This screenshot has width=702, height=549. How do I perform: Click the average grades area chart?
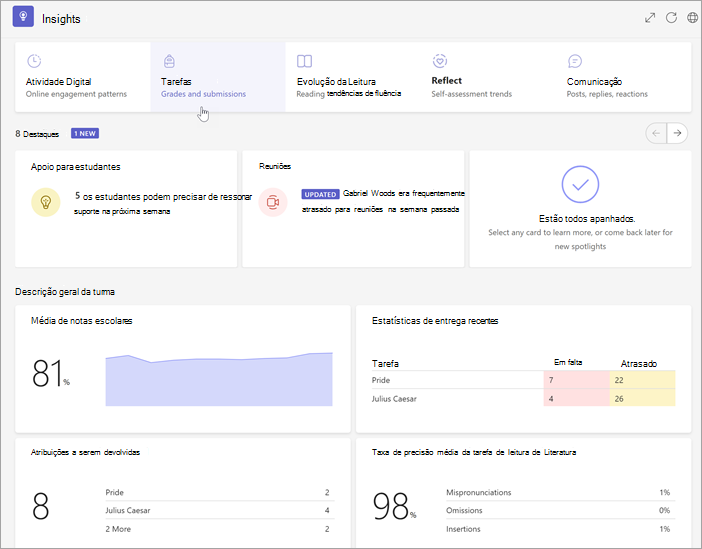[x=219, y=379]
